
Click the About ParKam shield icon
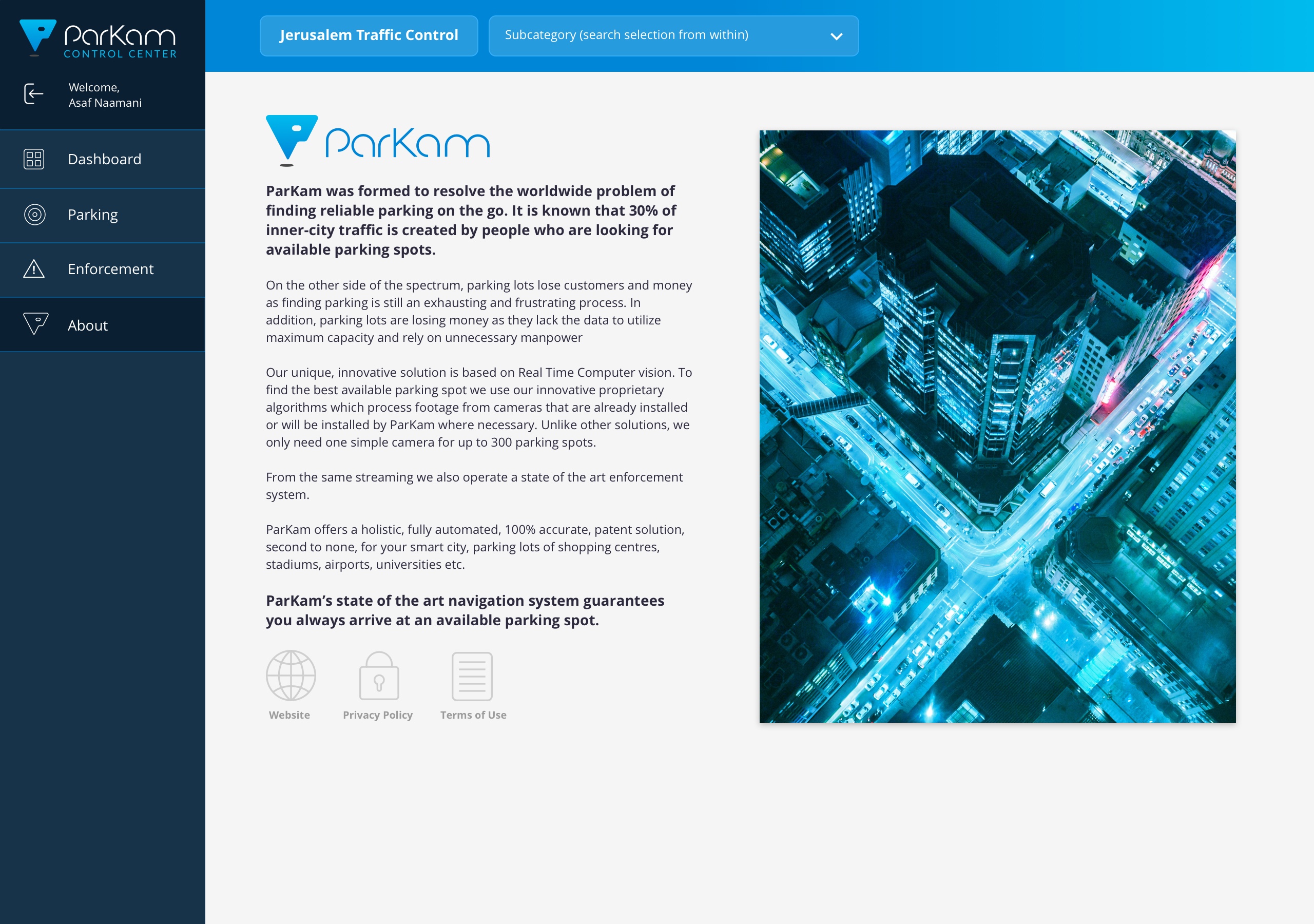[35, 323]
